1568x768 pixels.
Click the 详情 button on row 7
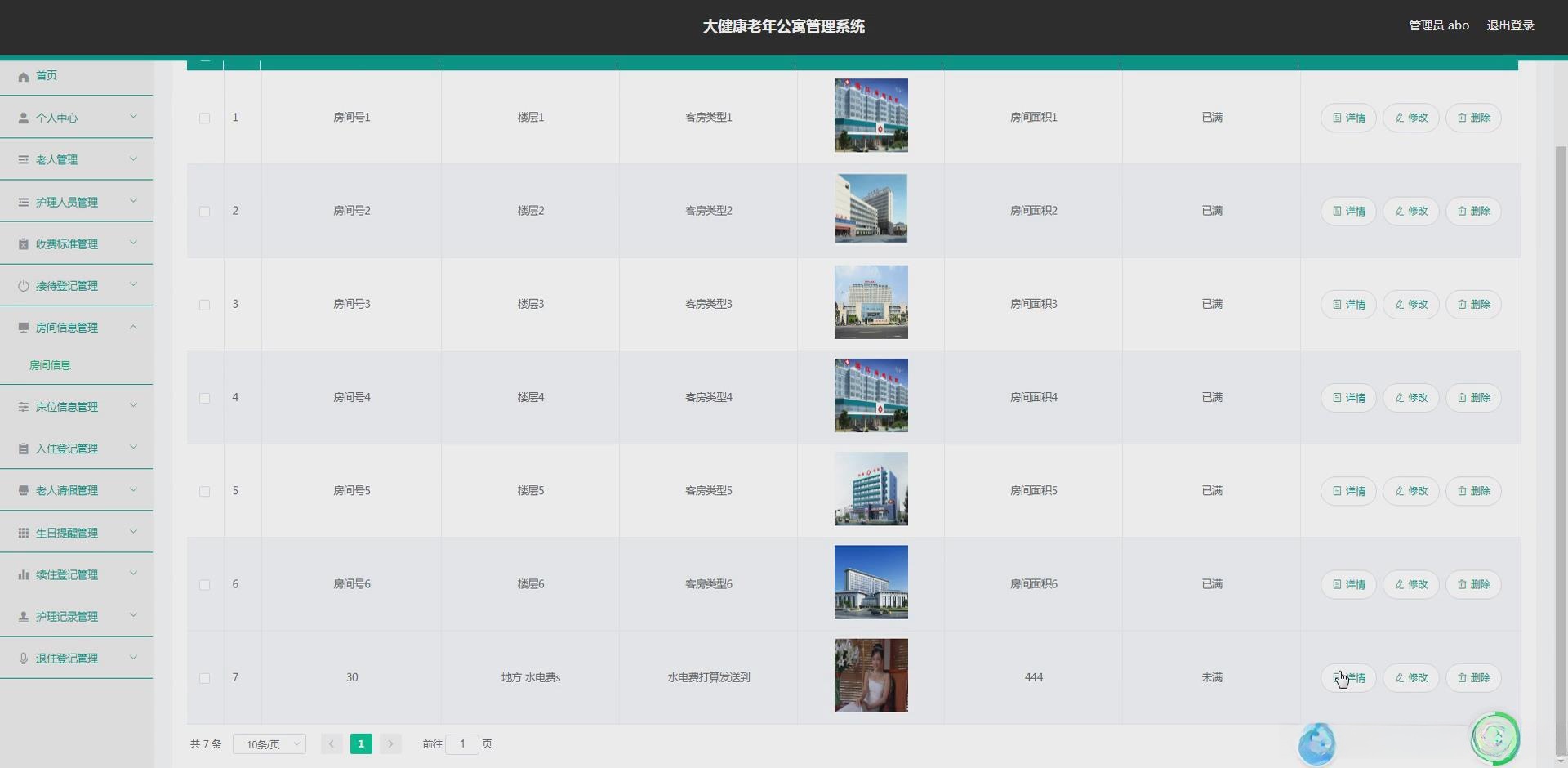point(1347,678)
